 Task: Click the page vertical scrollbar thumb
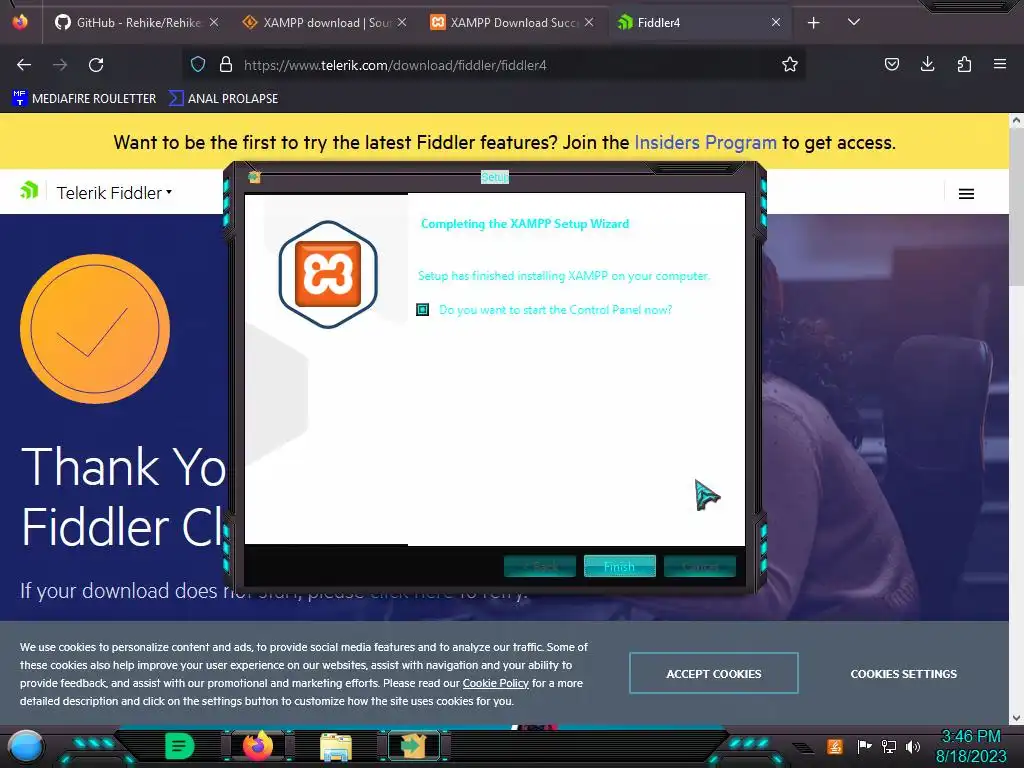coord(1016,206)
